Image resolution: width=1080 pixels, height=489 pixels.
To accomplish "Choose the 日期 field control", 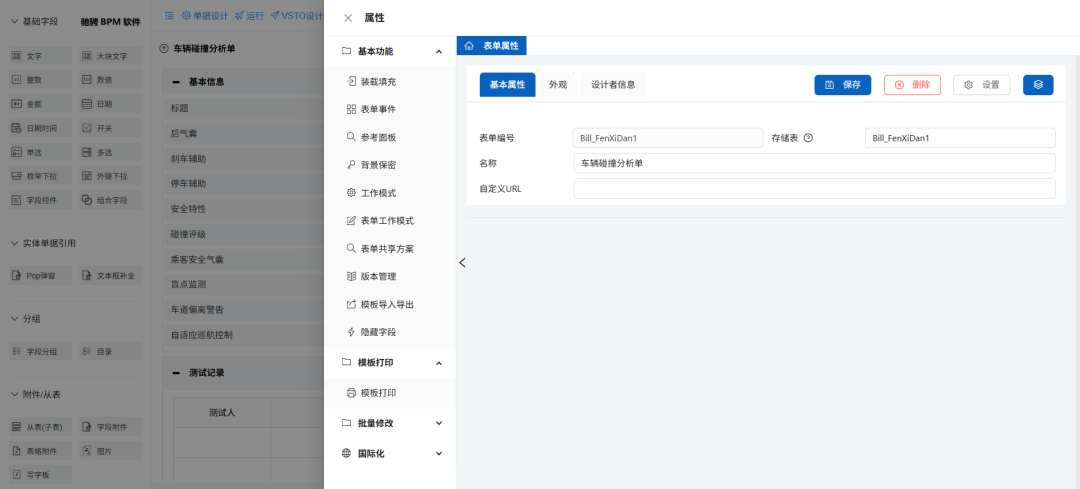I will click(x=110, y=104).
